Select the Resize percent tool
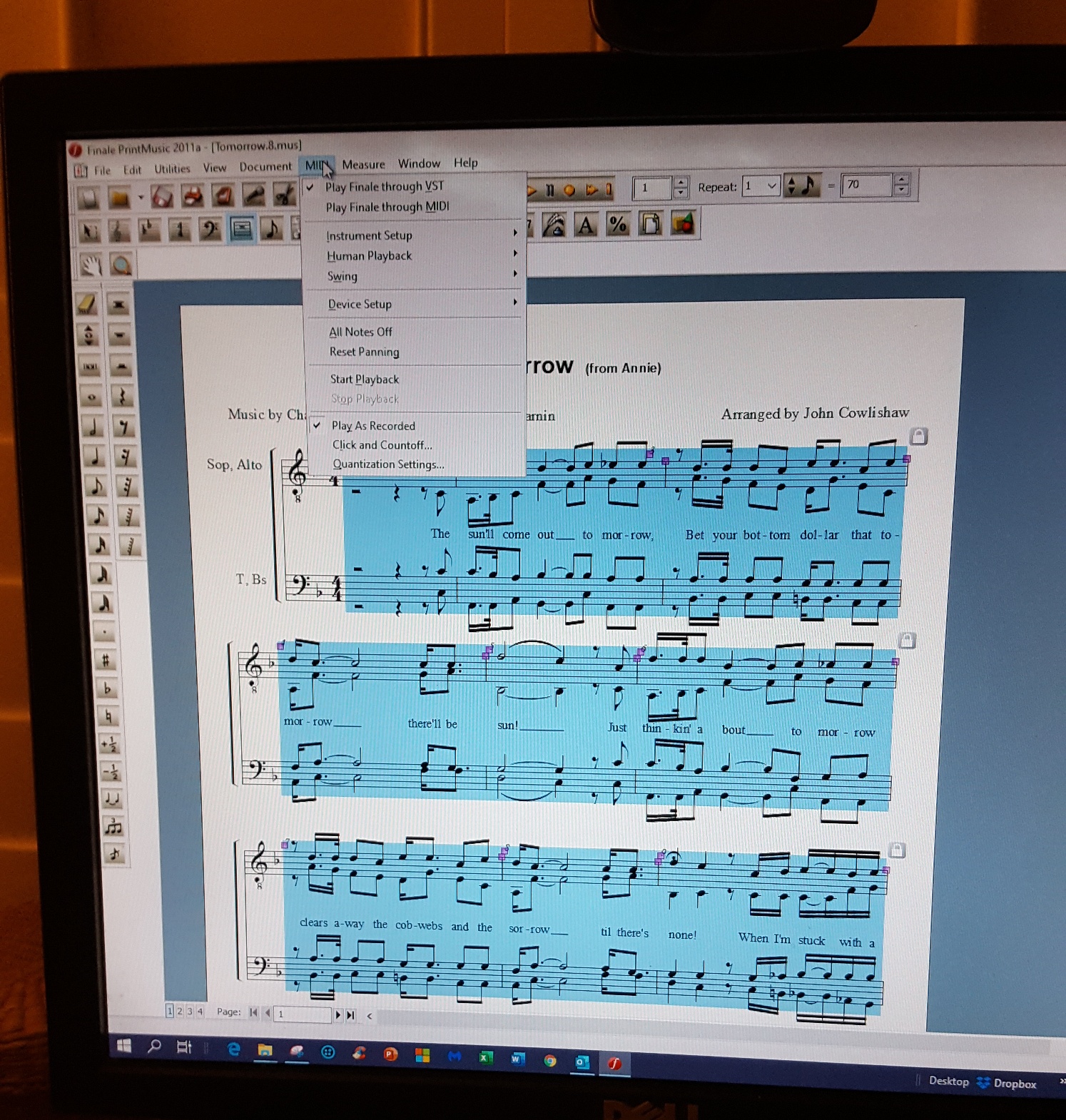The height and width of the screenshot is (1120, 1066). pos(617,225)
